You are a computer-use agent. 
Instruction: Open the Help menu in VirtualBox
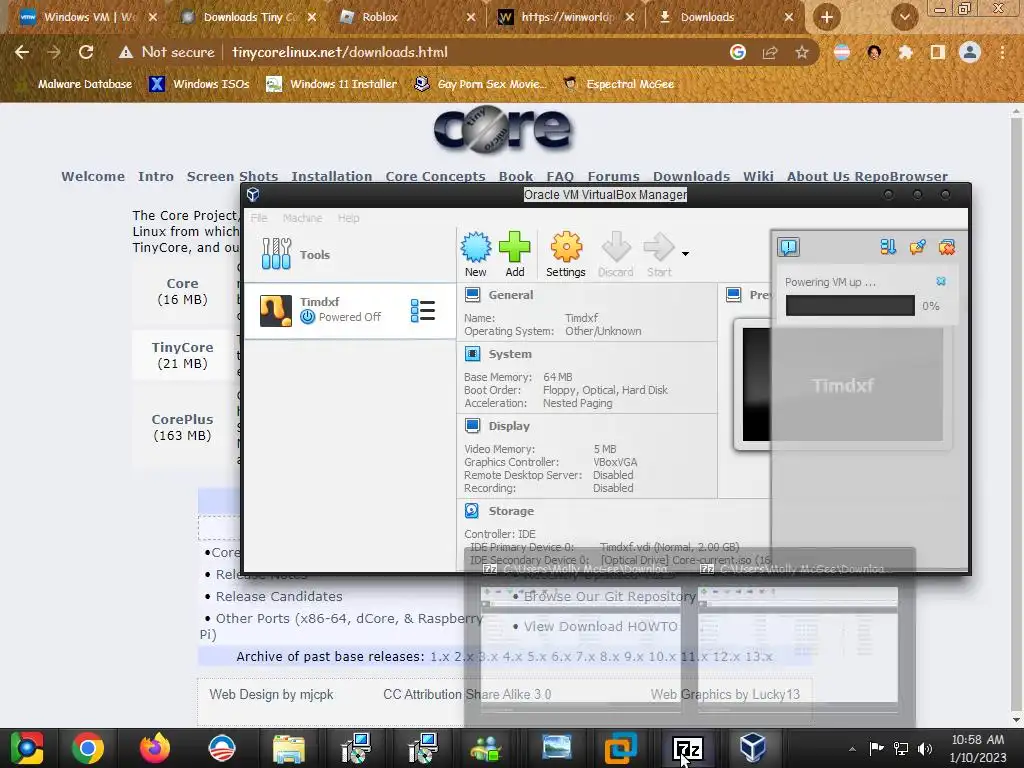[348, 217]
